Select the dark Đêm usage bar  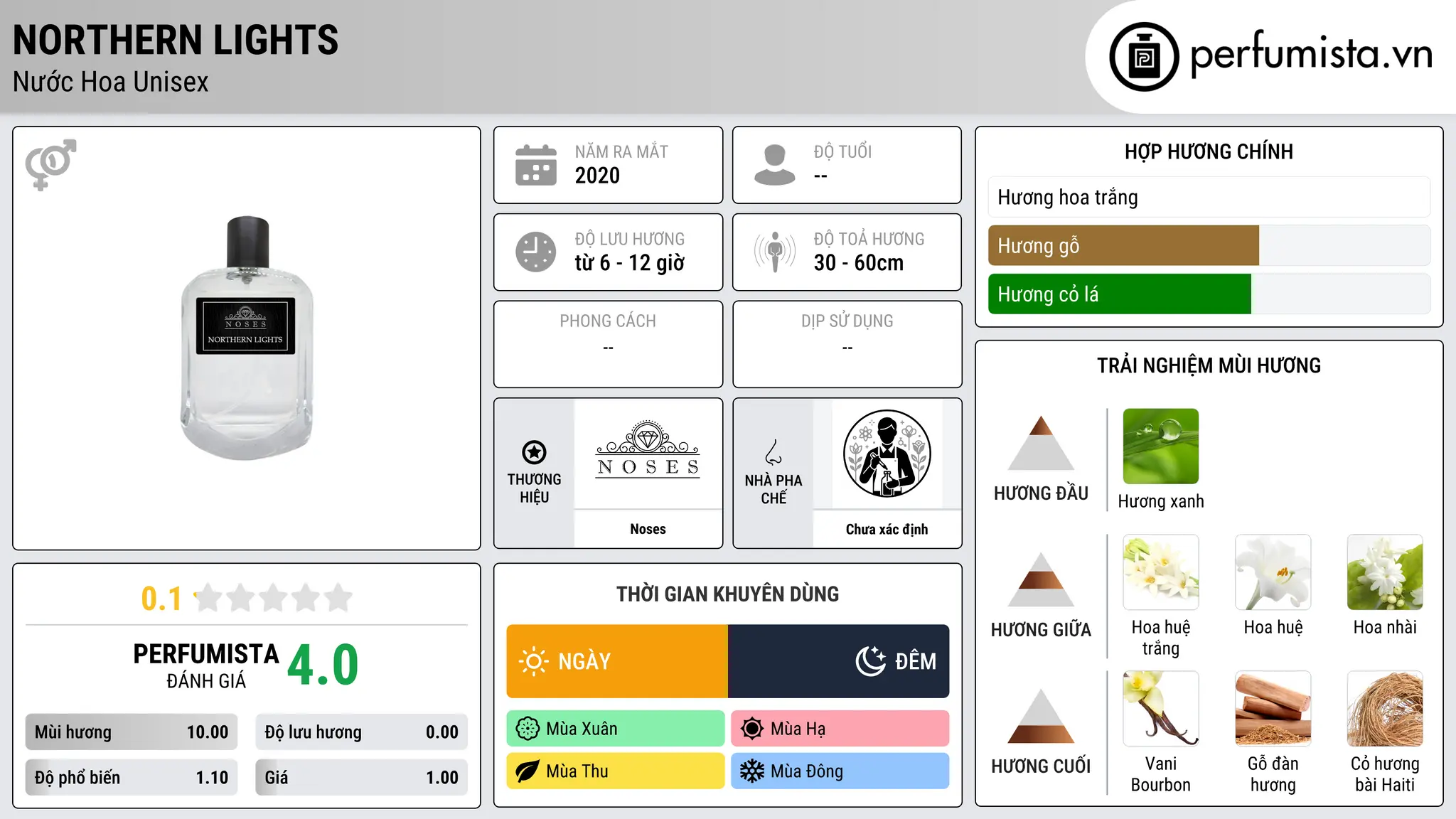pos(839,661)
